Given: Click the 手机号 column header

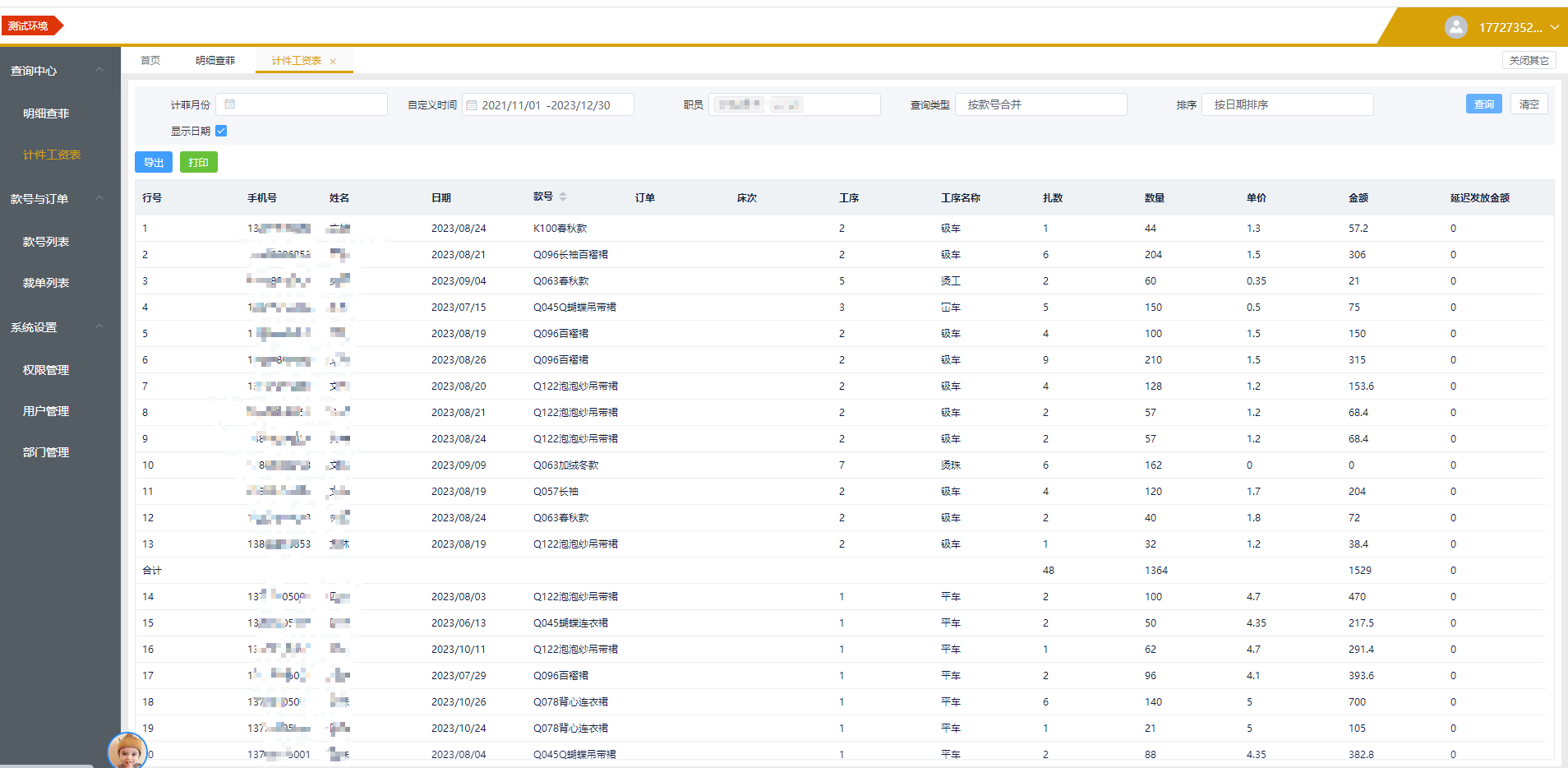Looking at the screenshot, I should (262, 197).
